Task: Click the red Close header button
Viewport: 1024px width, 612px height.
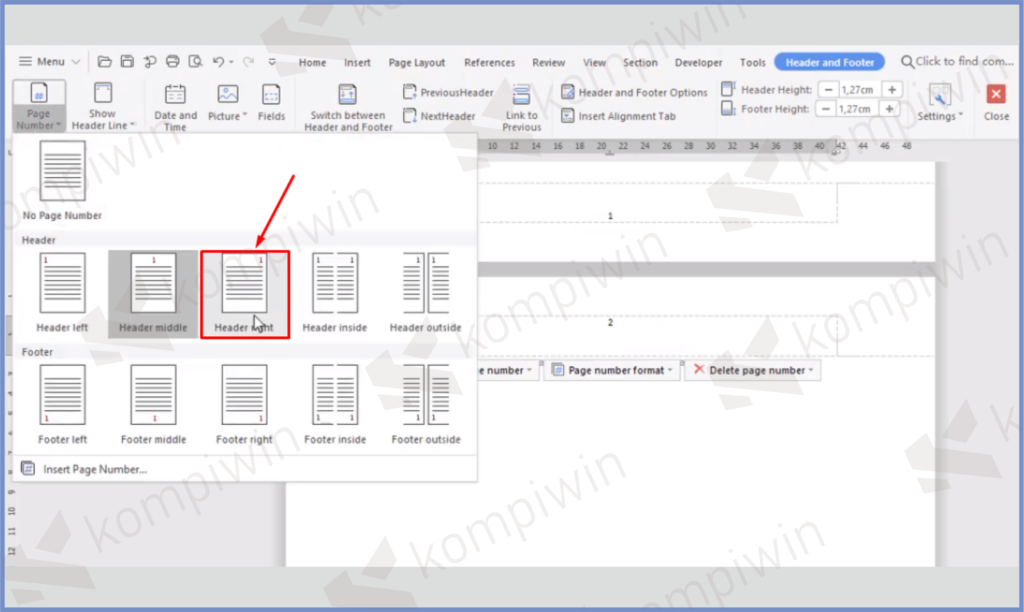Action: [996, 95]
